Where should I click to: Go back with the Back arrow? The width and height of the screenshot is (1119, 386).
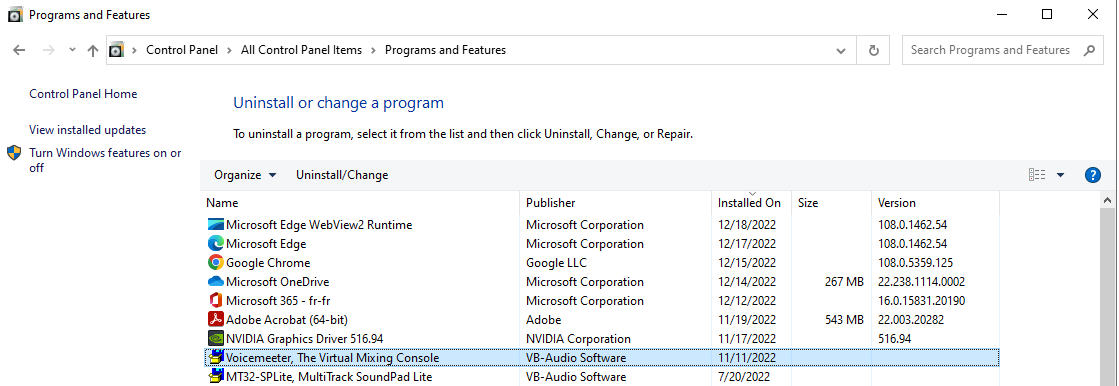(x=19, y=50)
